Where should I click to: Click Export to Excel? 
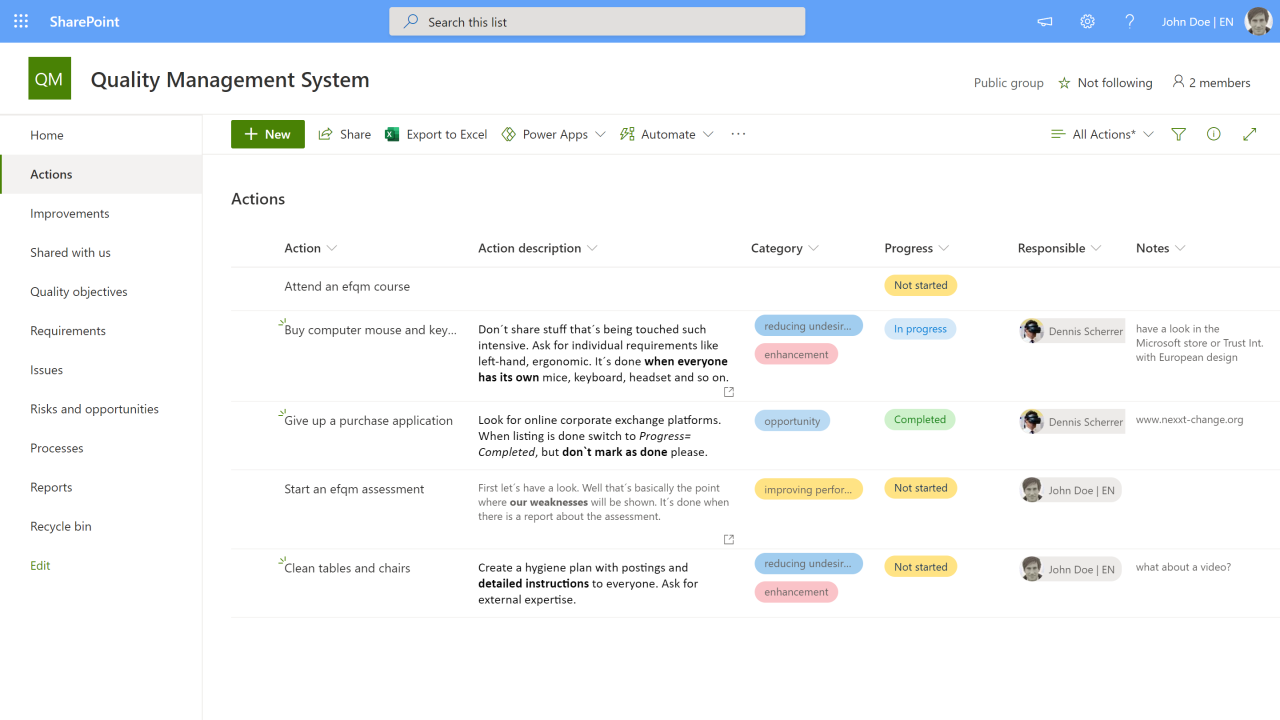pyautogui.click(x=436, y=134)
